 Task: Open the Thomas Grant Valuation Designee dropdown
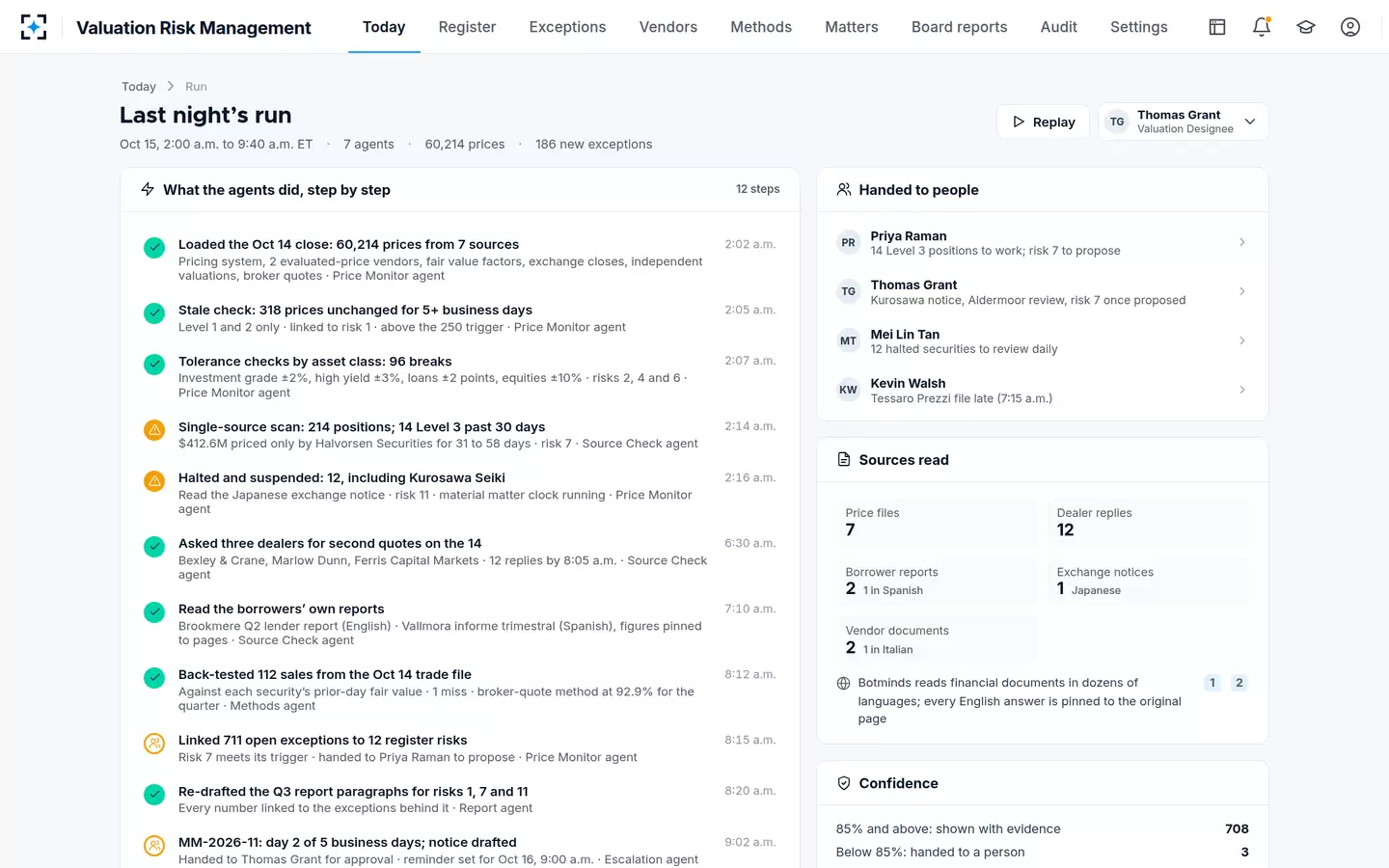[1184, 122]
